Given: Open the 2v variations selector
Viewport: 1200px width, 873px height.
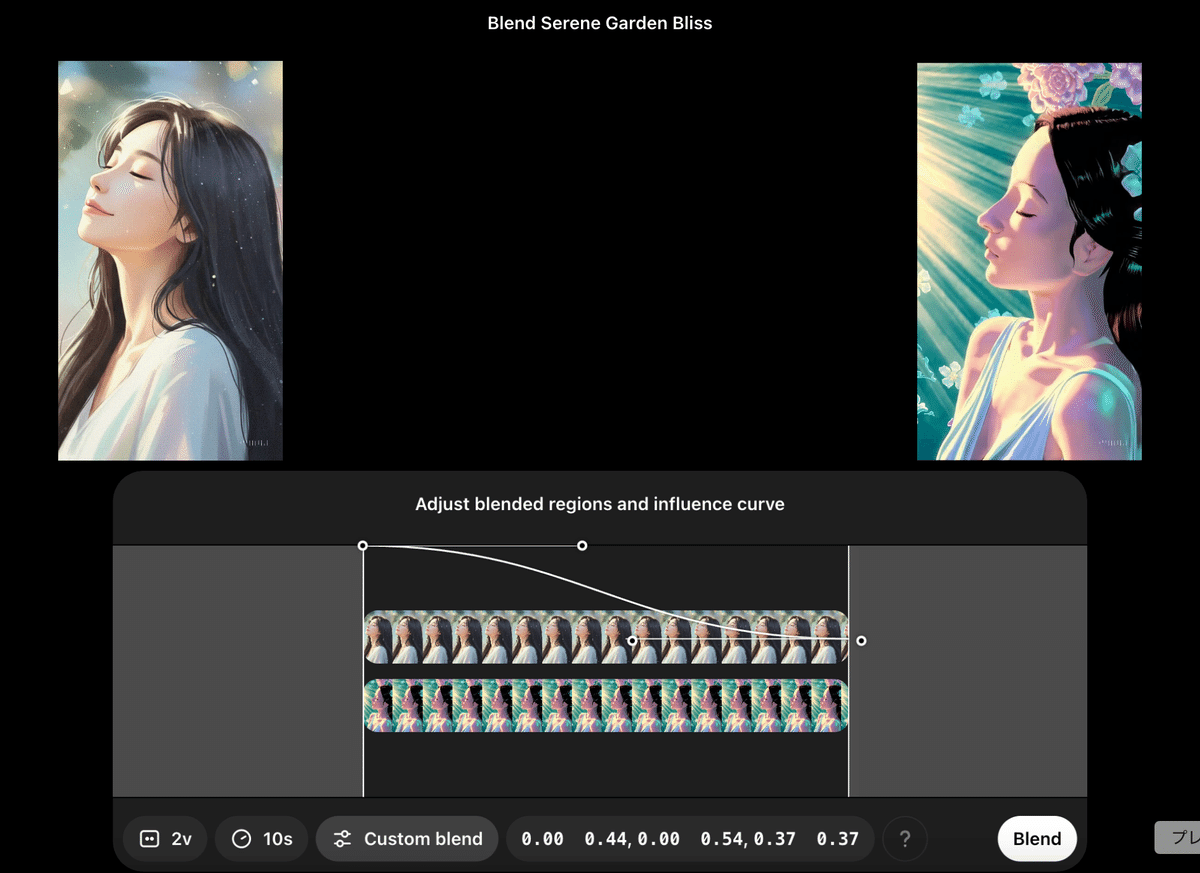Looking at the screenshot, I should [166, 839].
